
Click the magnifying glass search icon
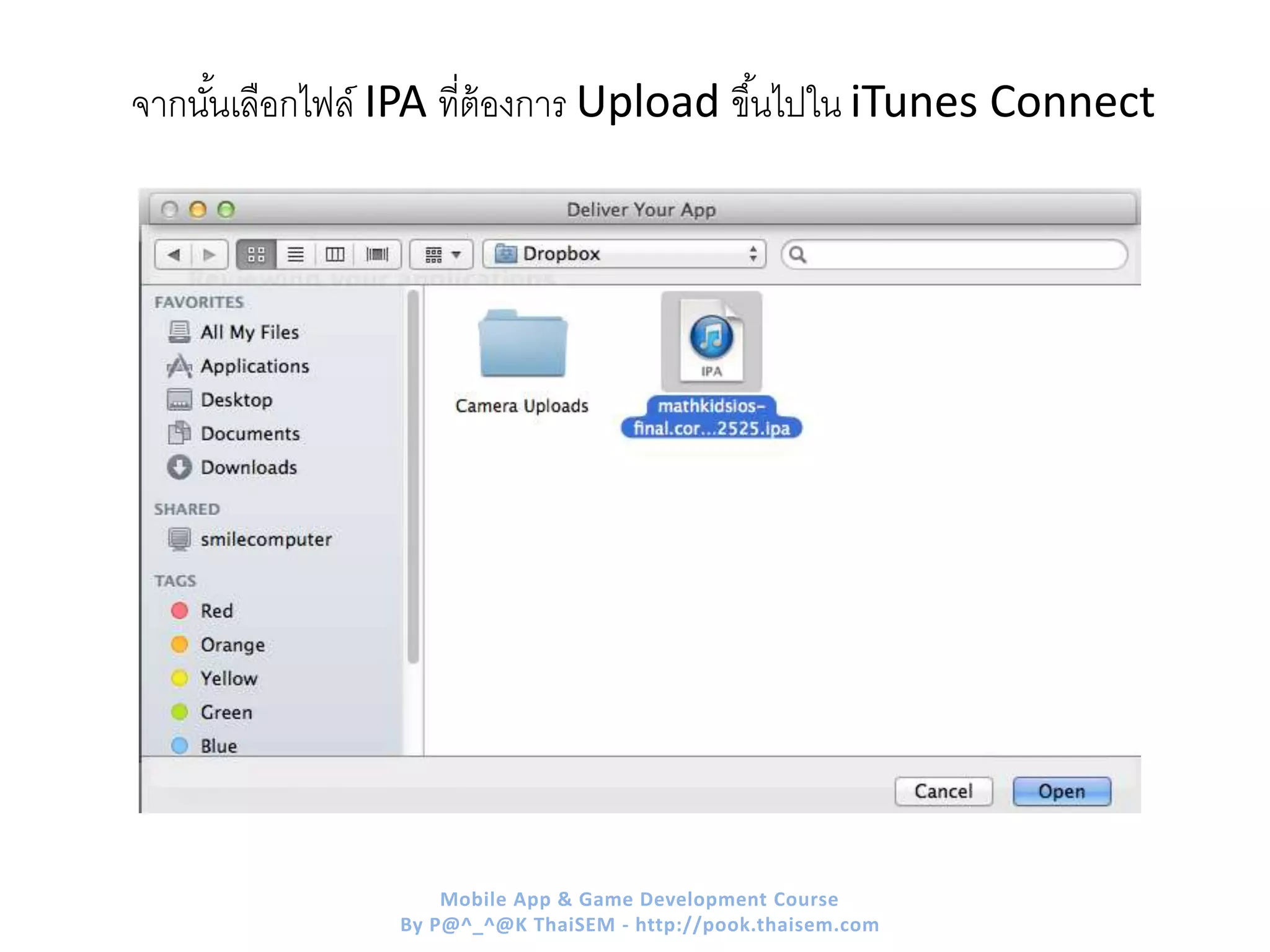tap(798, 255)
